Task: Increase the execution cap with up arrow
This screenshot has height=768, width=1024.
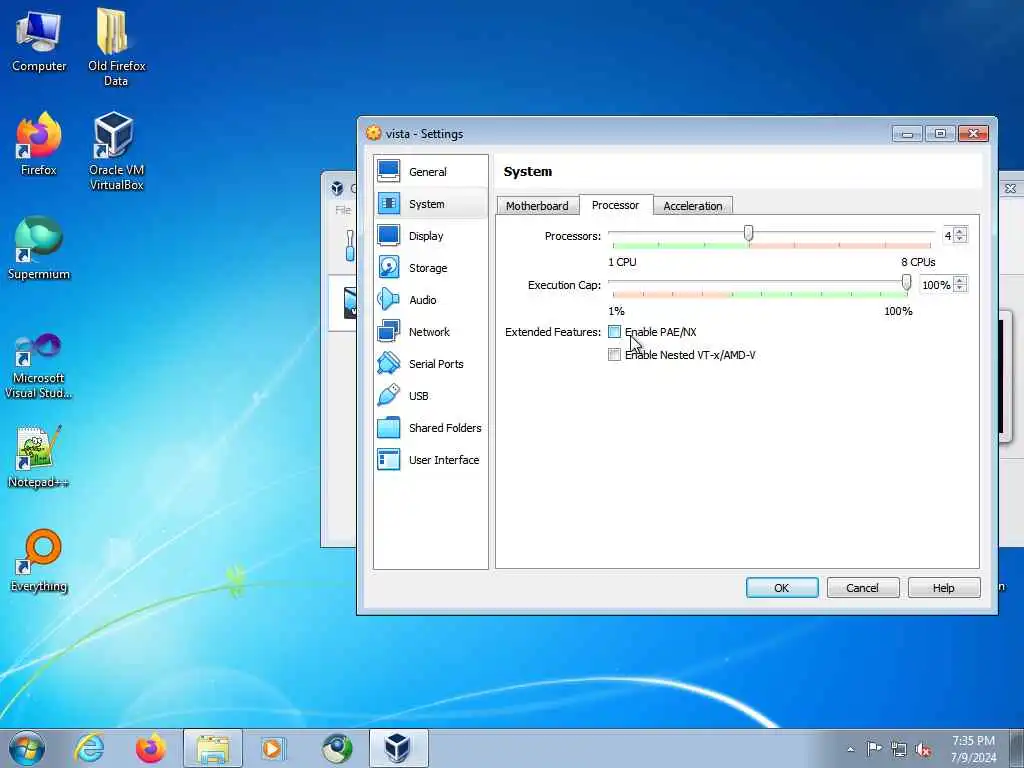Action: tap(959, 280)
